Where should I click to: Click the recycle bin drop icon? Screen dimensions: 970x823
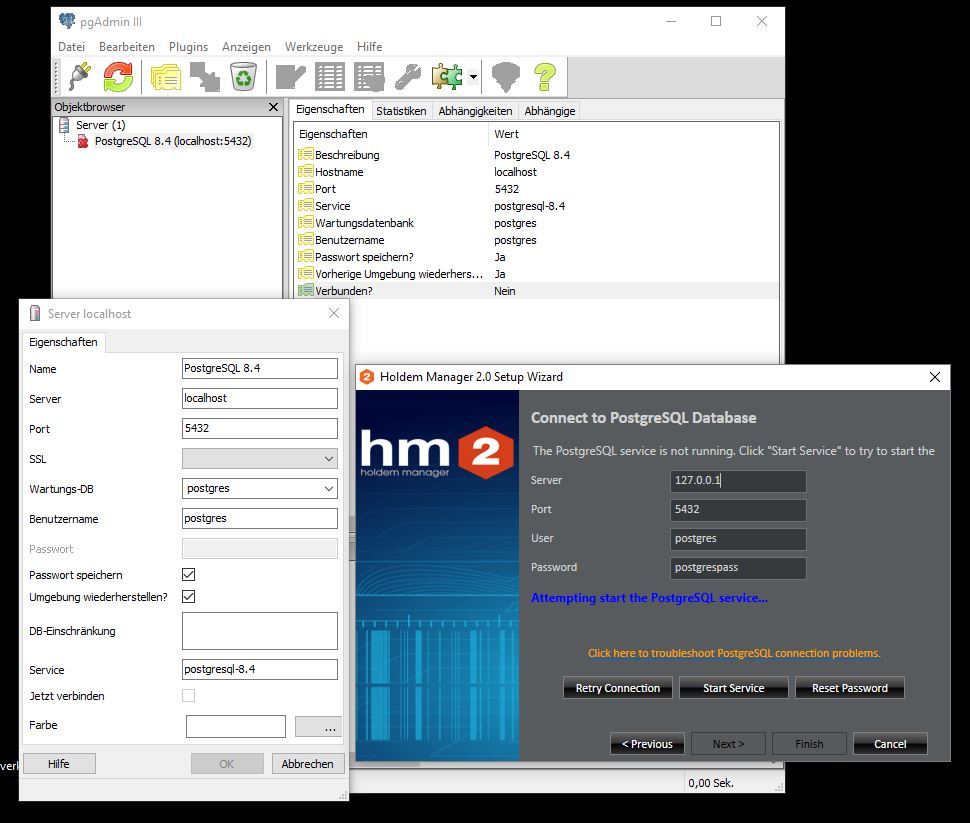coord(243,77)
